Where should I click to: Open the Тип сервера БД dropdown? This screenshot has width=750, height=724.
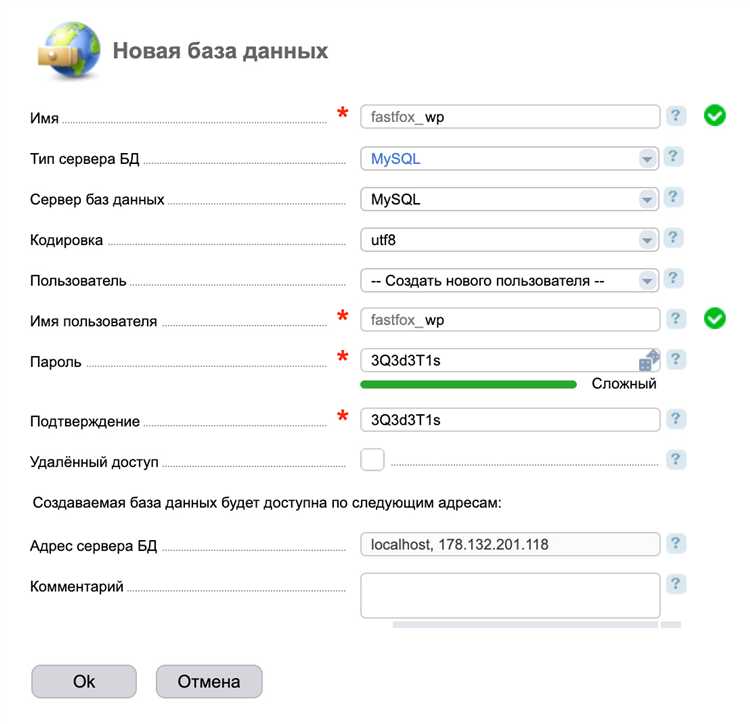coord(509,158)
